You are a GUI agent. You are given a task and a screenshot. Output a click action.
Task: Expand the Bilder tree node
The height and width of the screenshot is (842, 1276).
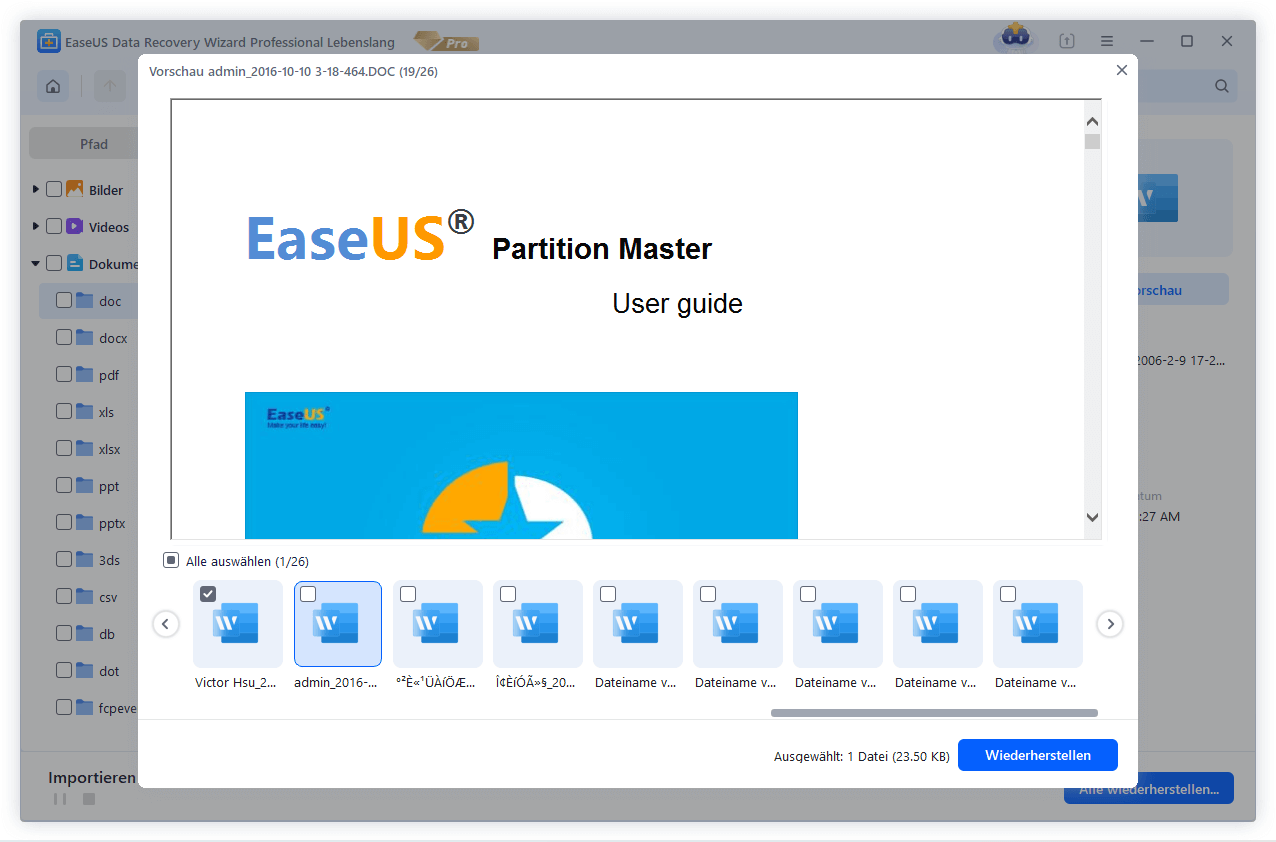[x=36, y=189]
